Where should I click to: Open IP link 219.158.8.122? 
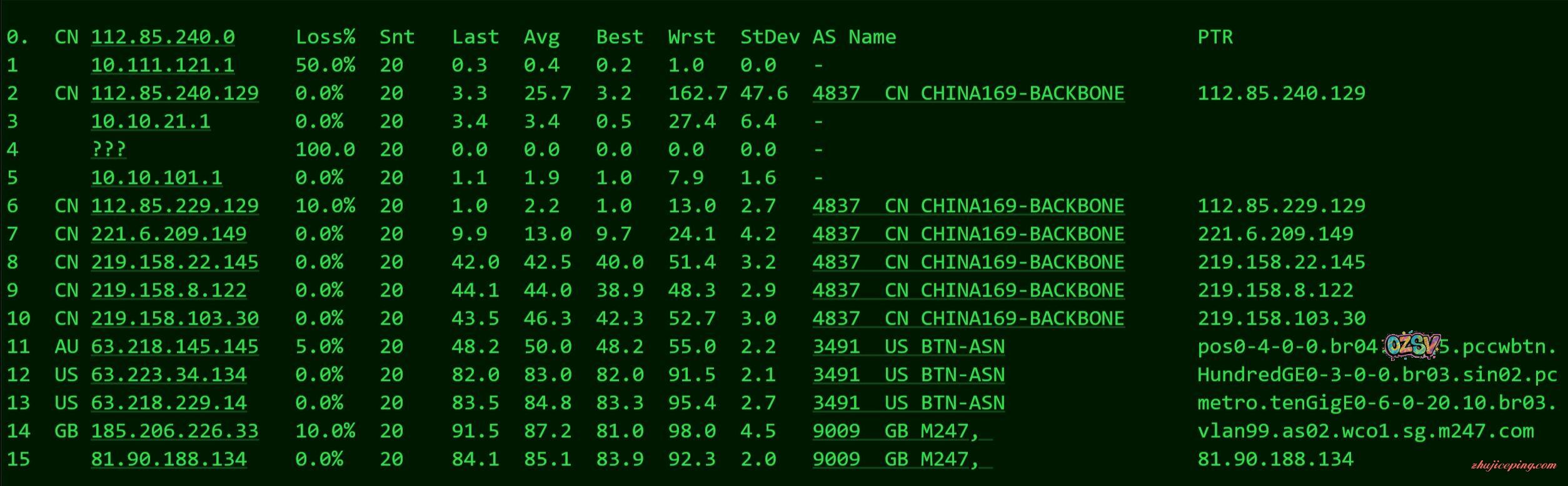coord(169,291)
